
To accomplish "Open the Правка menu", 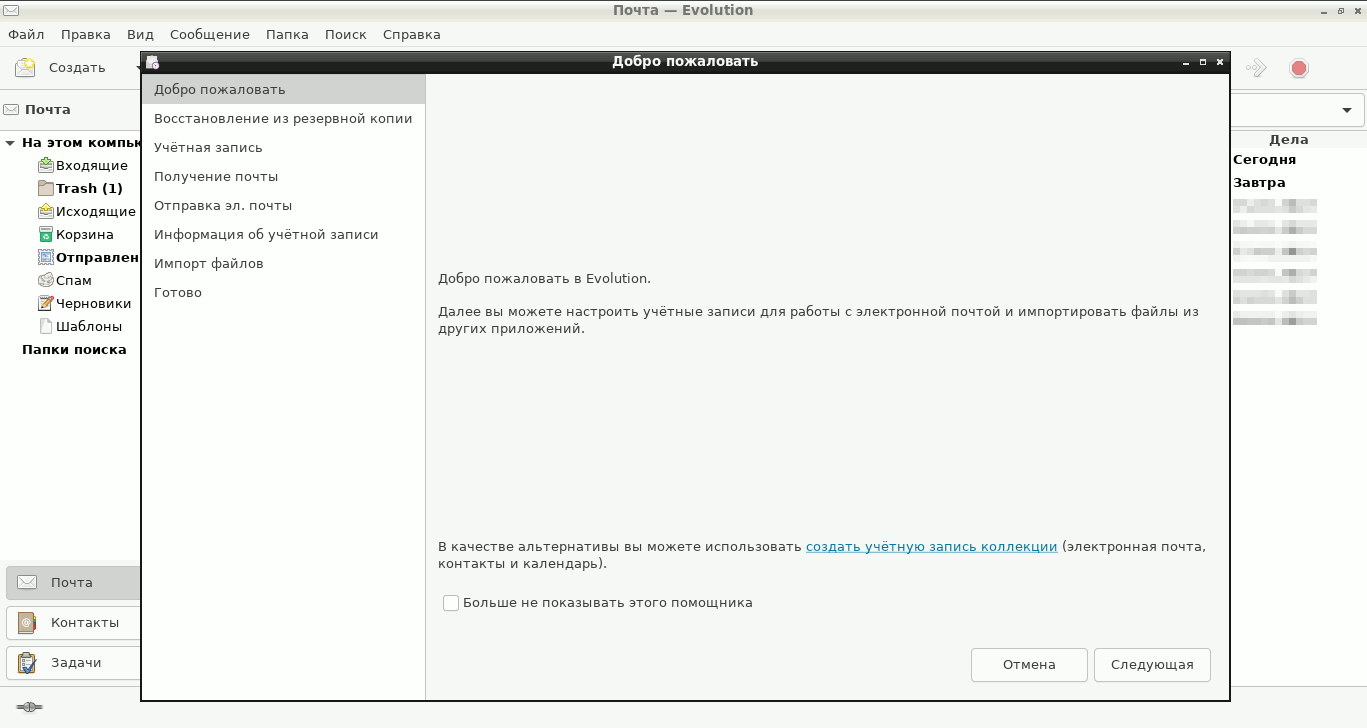I will 86,34.
